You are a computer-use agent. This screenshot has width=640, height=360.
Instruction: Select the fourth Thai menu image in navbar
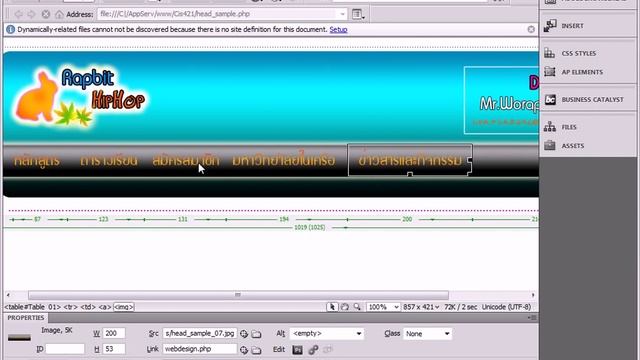[x=284, y=160]
